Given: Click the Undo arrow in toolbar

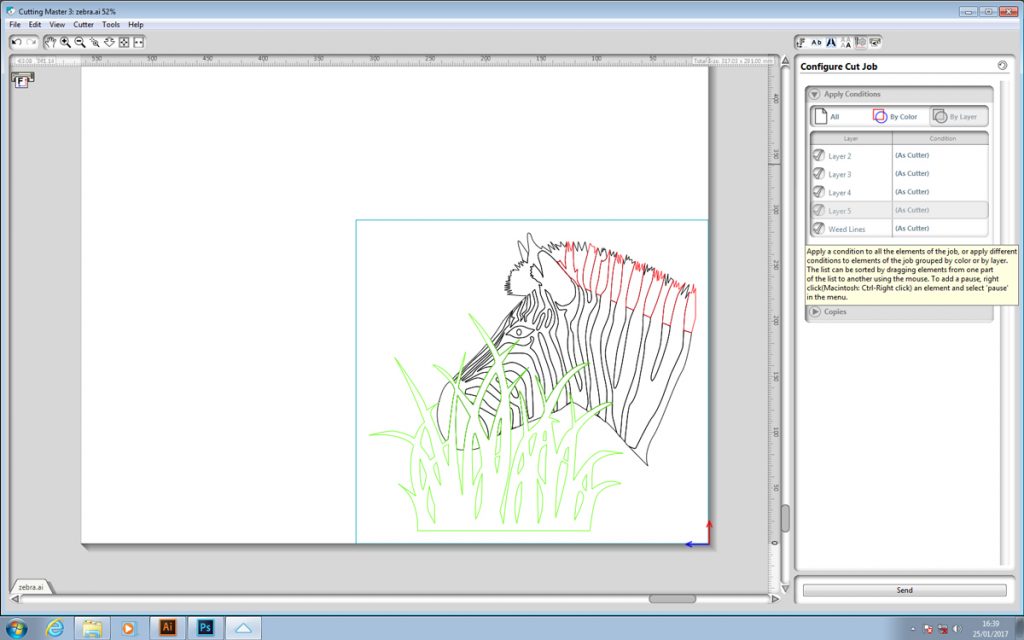Looking at the screenshot, I should (x=17, y=42).
